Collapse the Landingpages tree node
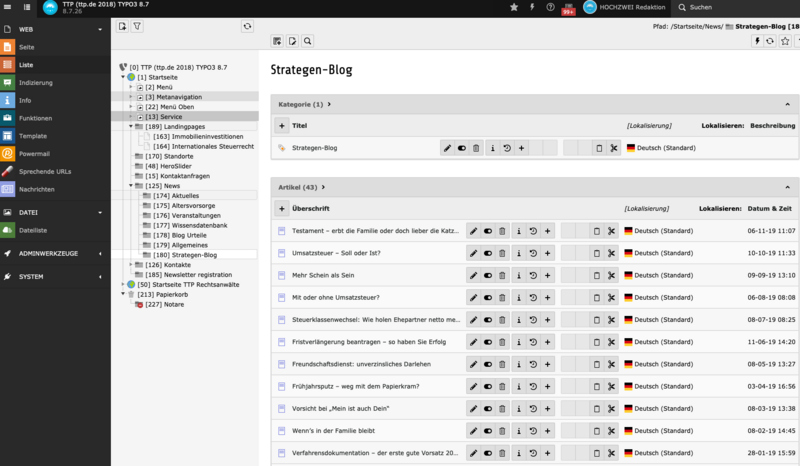This screenshot has height=466, width=800. [130, 127]
